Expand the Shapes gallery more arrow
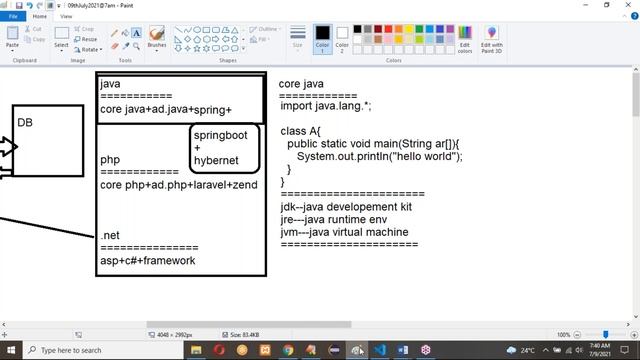The height and width of the screenshot is (360, 640). point(244,49)
